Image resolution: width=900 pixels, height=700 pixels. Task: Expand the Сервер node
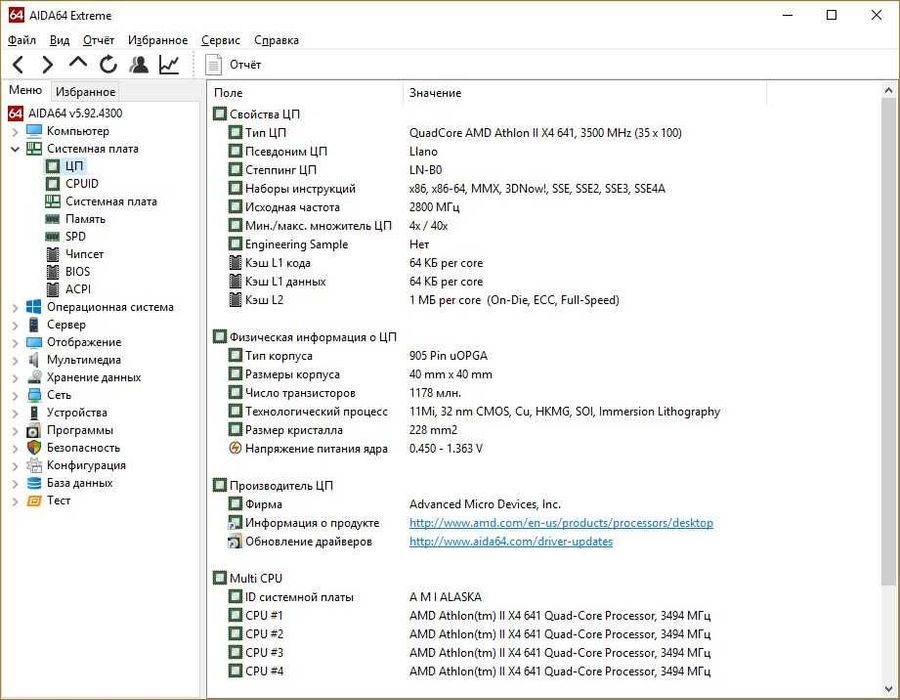pos(15,325)
